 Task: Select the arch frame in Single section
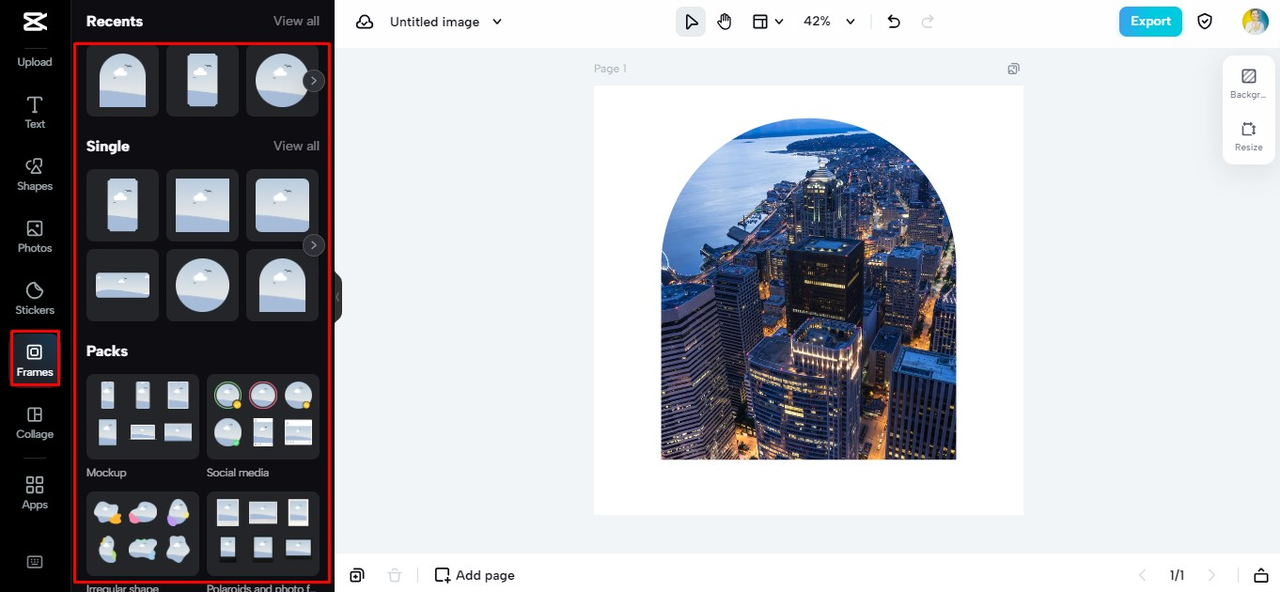point(282,285)
